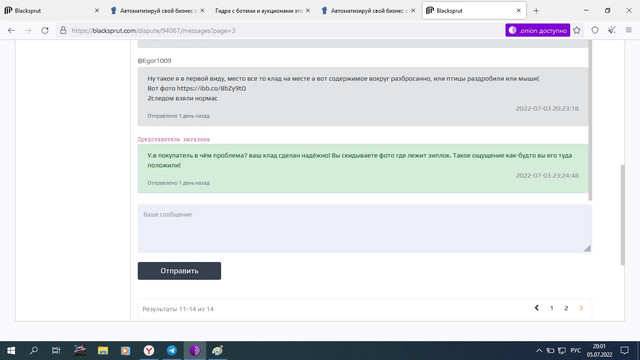Click the .onion доступно button
Image resolution: width=640 pixels, height=360 pixels.
[538, 30]
